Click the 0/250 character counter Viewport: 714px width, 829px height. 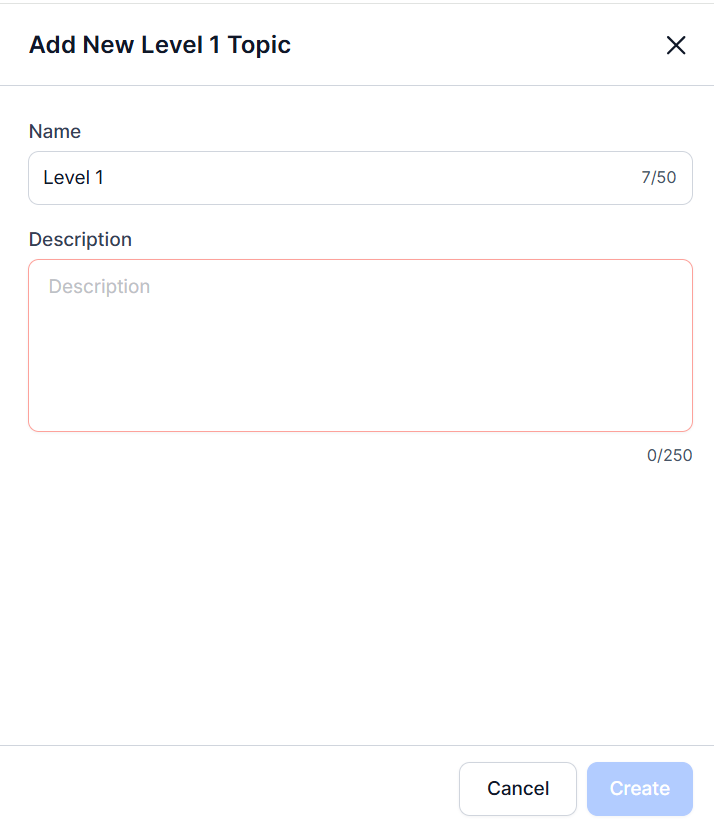(669, 455)
